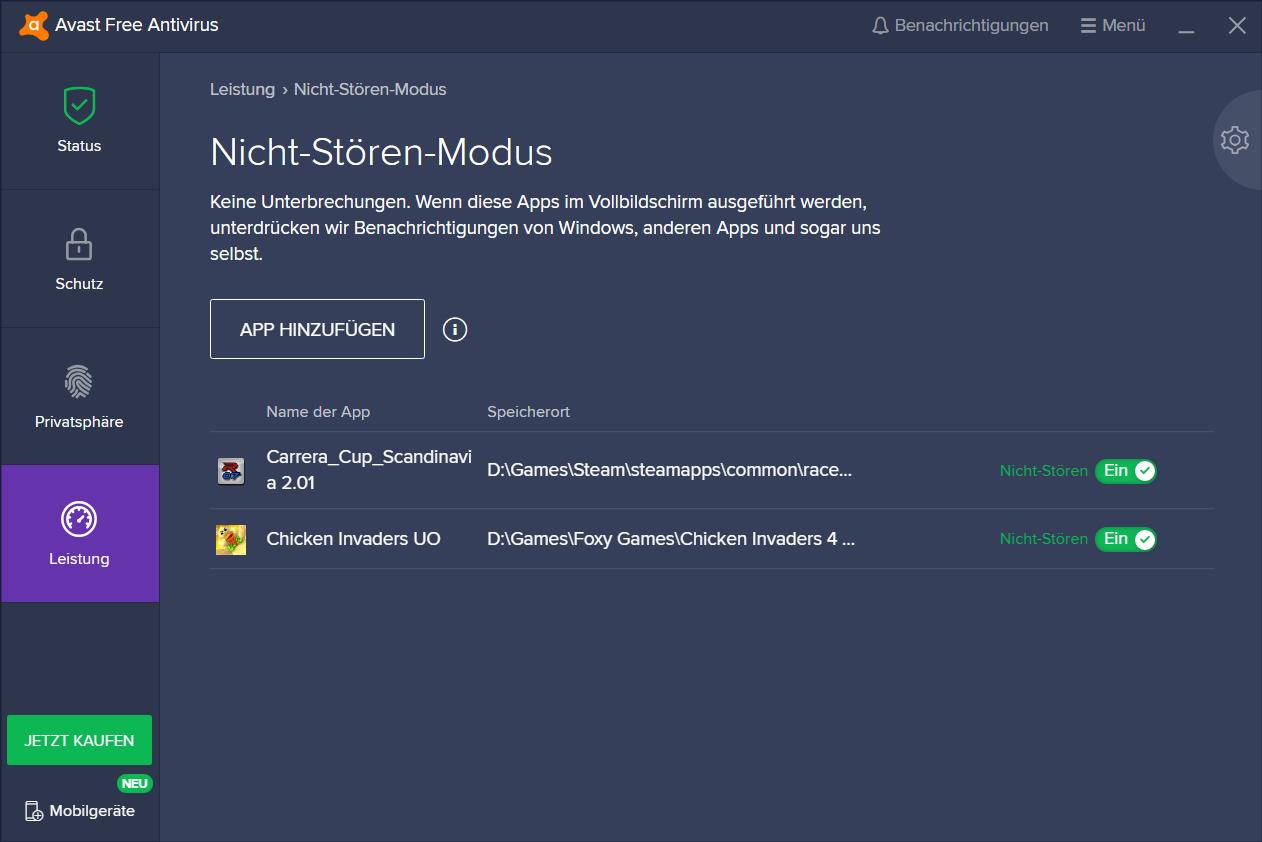Click Nicht-Stören label in Carrera row

coord(1043,471)
